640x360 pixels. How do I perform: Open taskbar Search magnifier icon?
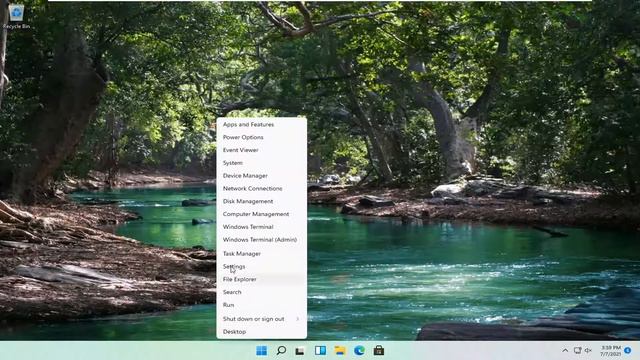click(x=281, y=351)
